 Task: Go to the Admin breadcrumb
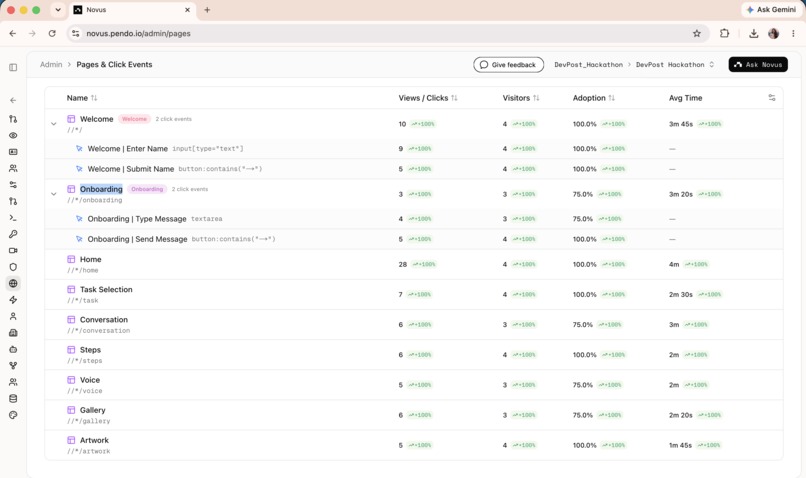point(51,64)
